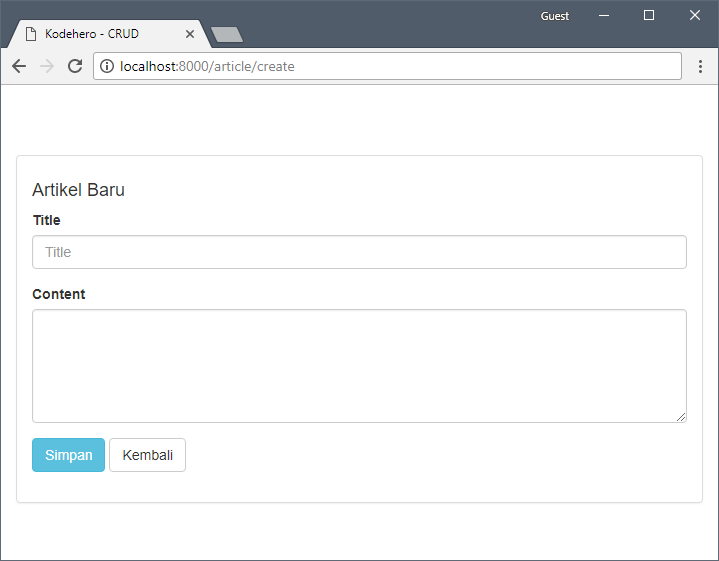The image size is (719, 561).
Task: Go back using the browser back arrow
Action: tap(19, 66)
